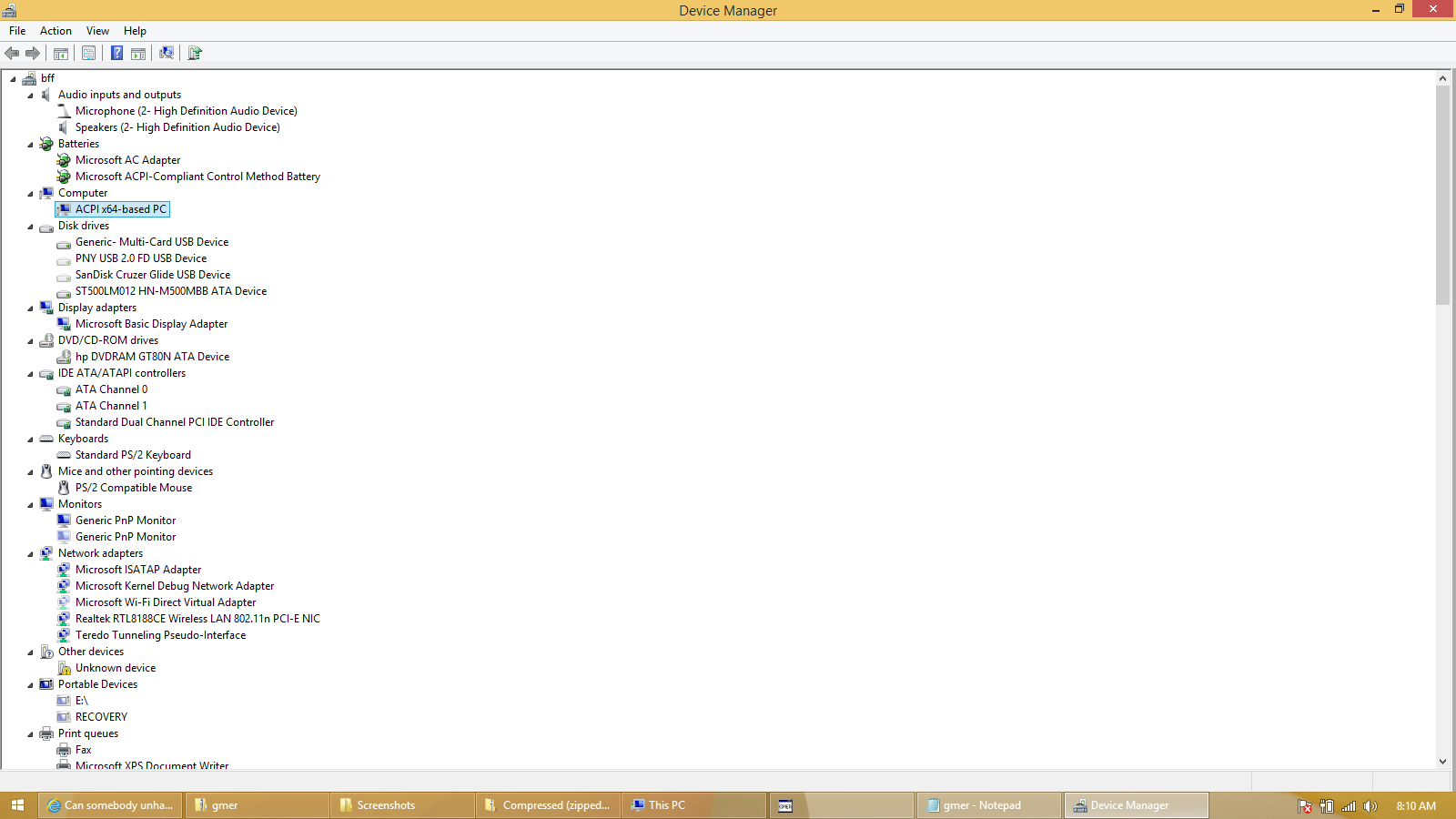Image resolution: width=1456 pixels, height=819 pixels.
Task: Select Microsoft Kernel Debug Network Adapter
Action: pyautogui.click(x=175, y=586)
